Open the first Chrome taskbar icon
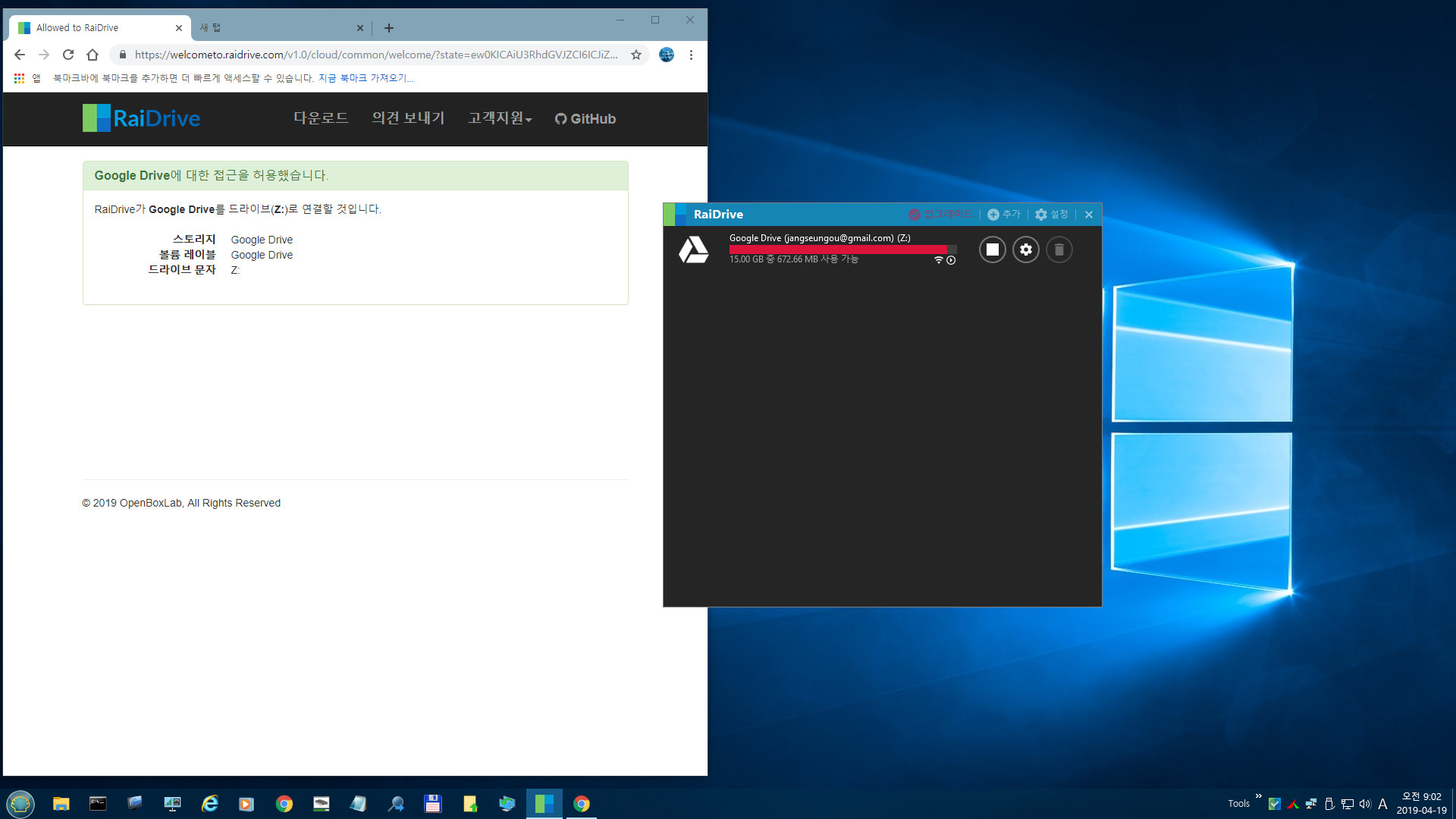The image size is (1456, 819). (x=284, y=804)
